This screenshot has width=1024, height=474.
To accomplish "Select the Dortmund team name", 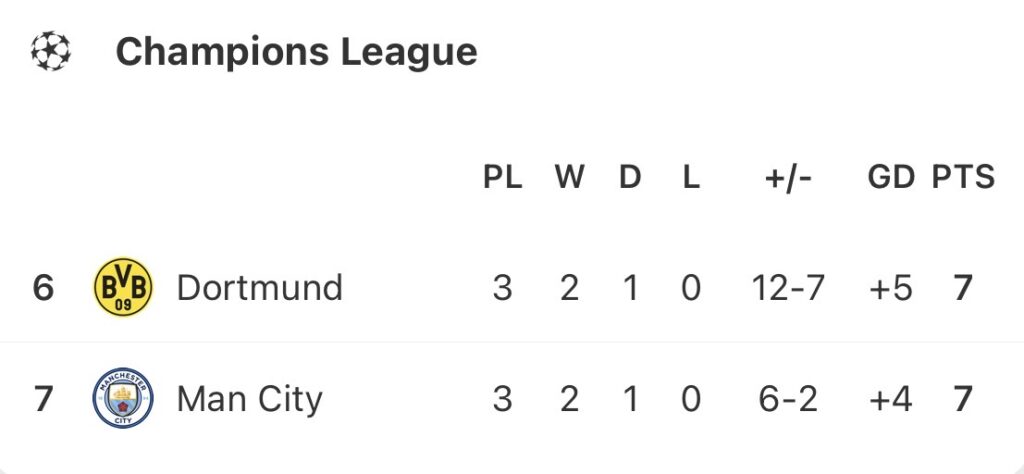I will pyautogui.click(x=259, y=288).
